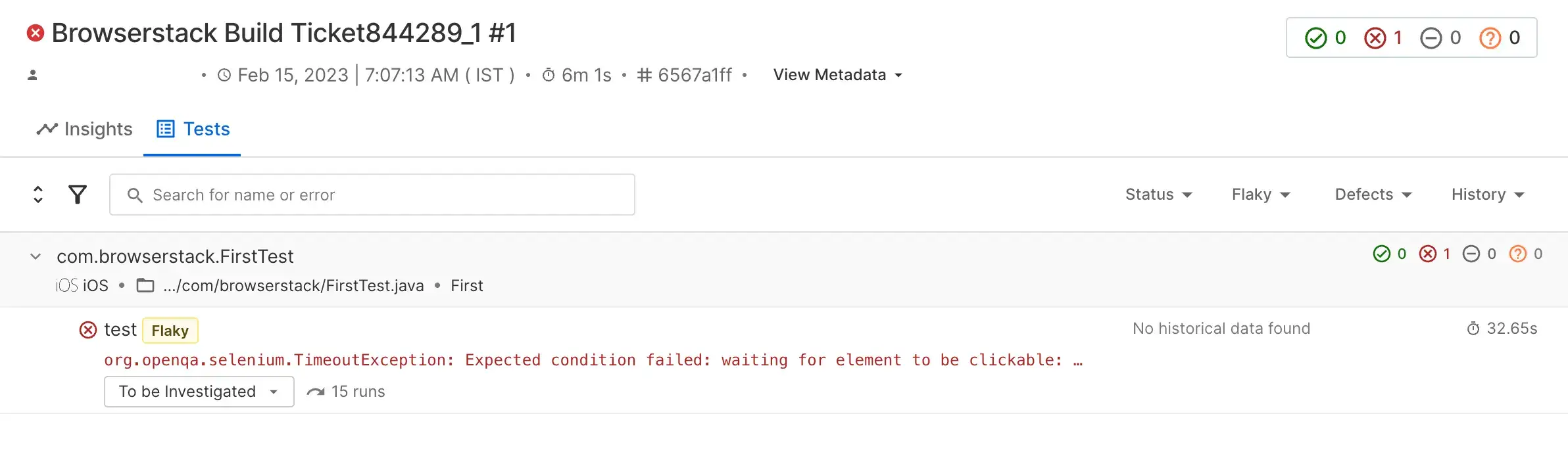Click the failed count icon in build summary
This screenshot has height=460, width=1568.
pos(1375,38)
